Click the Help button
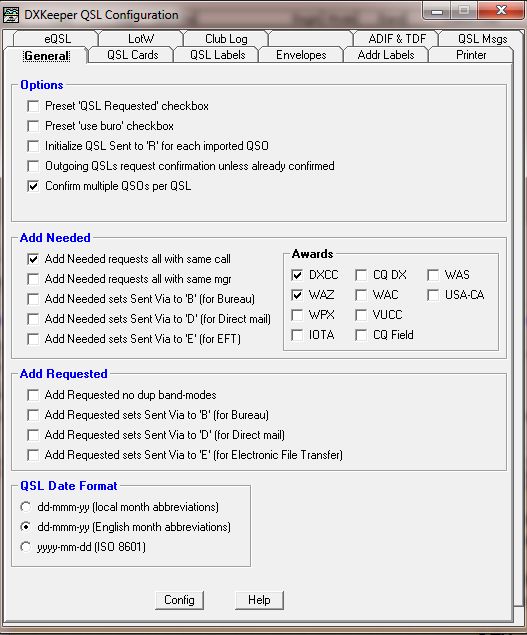Viewport: 527px width, 635px height. [x=259, y=600]
